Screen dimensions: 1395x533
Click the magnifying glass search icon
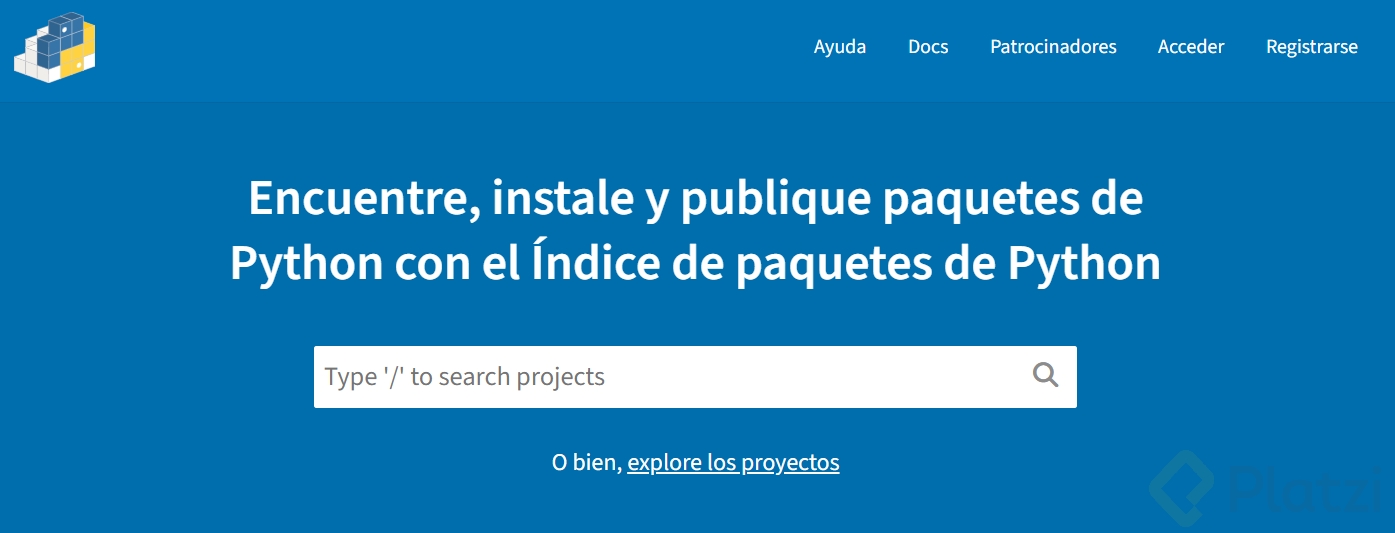click(1045, 376)
